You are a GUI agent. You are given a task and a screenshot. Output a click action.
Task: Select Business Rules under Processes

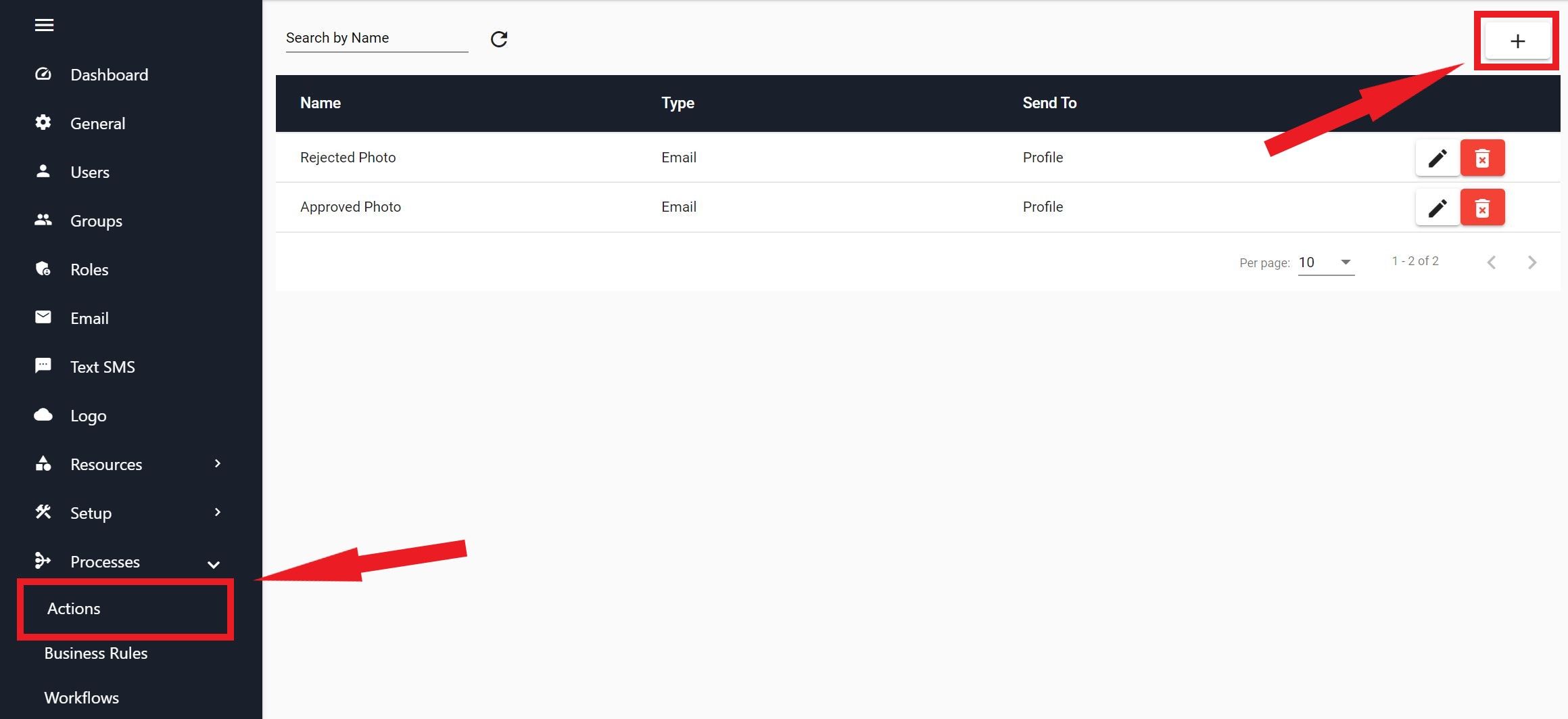(96, 653)
